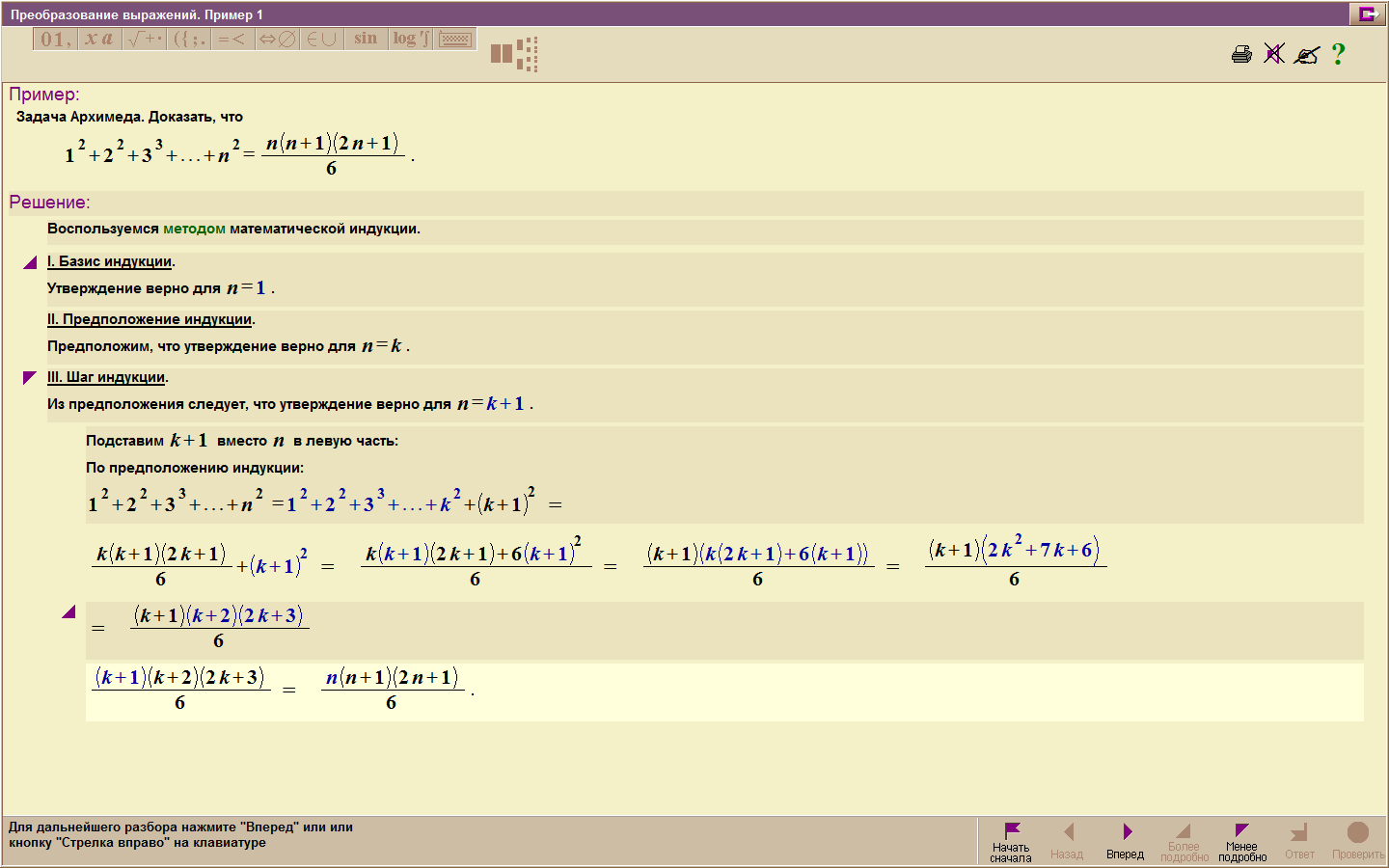The image size is (1389, 868).
Task: Open the square root and arithmetic palette
Action: coord(145,39)
